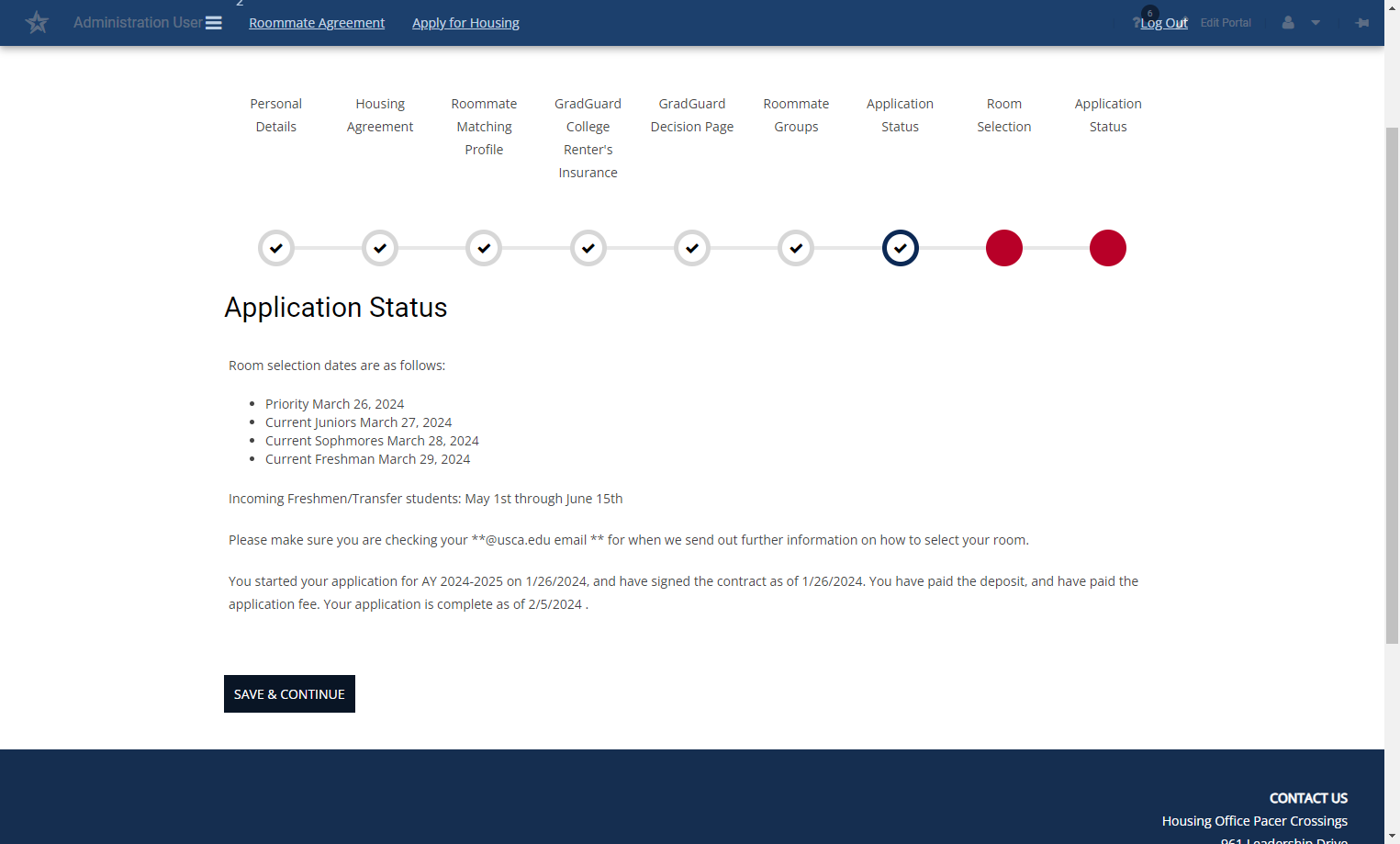Select the Roommate Matching Profile step label
The height and width of the screenshot is (844, 1400).
[484, 127]
